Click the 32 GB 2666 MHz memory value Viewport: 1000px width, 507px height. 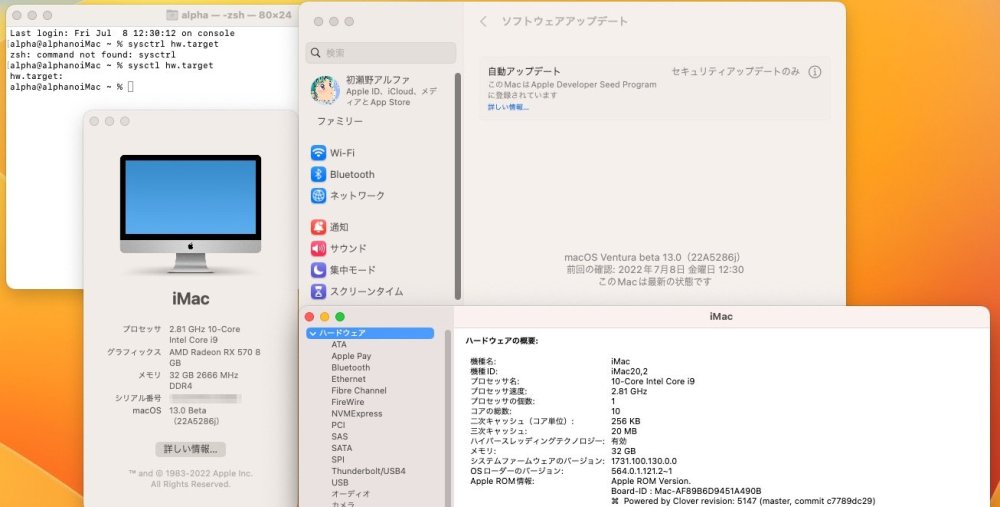pyautogui.click(x=203, y=381)
